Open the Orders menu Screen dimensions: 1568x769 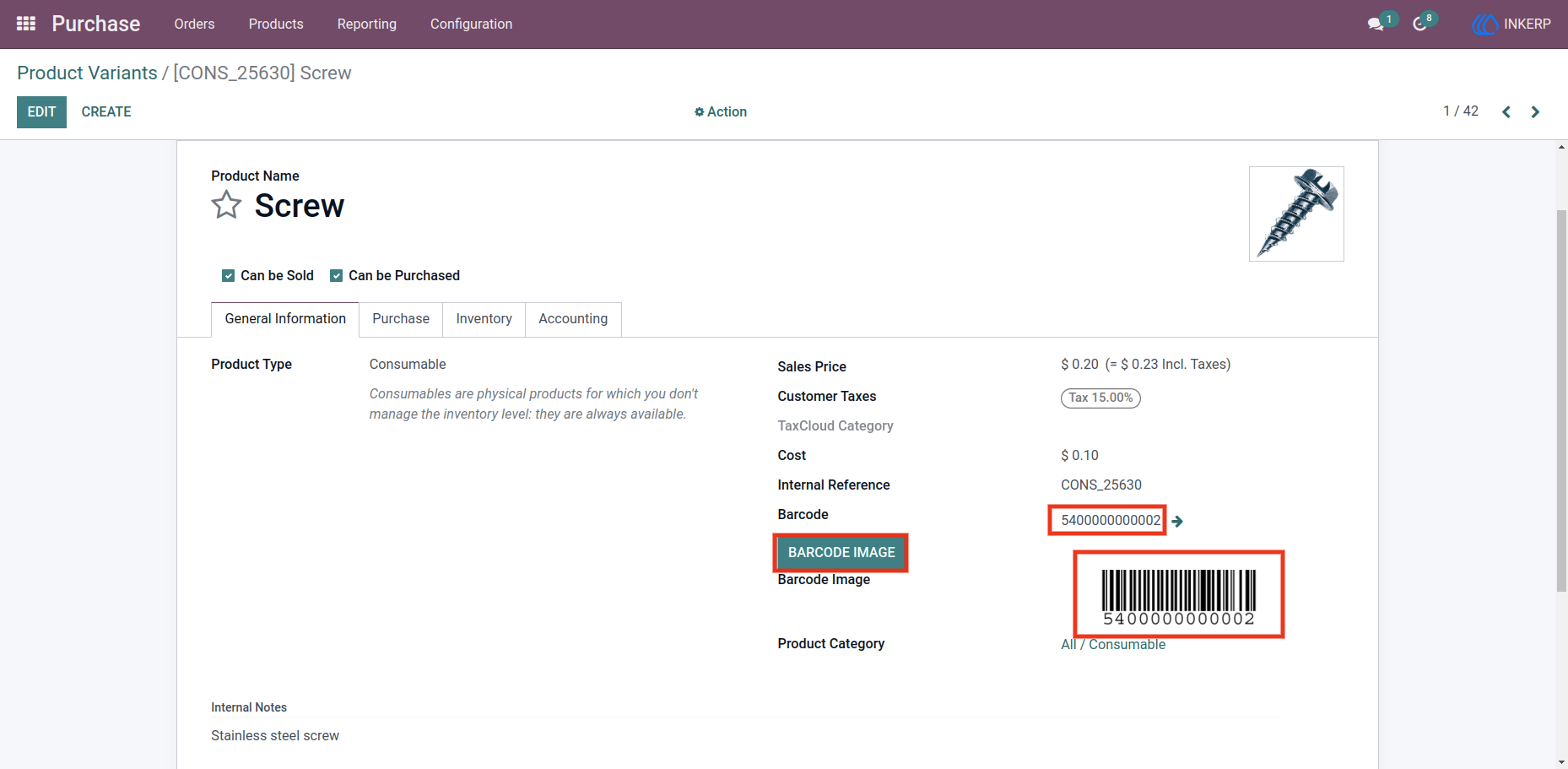tap(194, 24)
